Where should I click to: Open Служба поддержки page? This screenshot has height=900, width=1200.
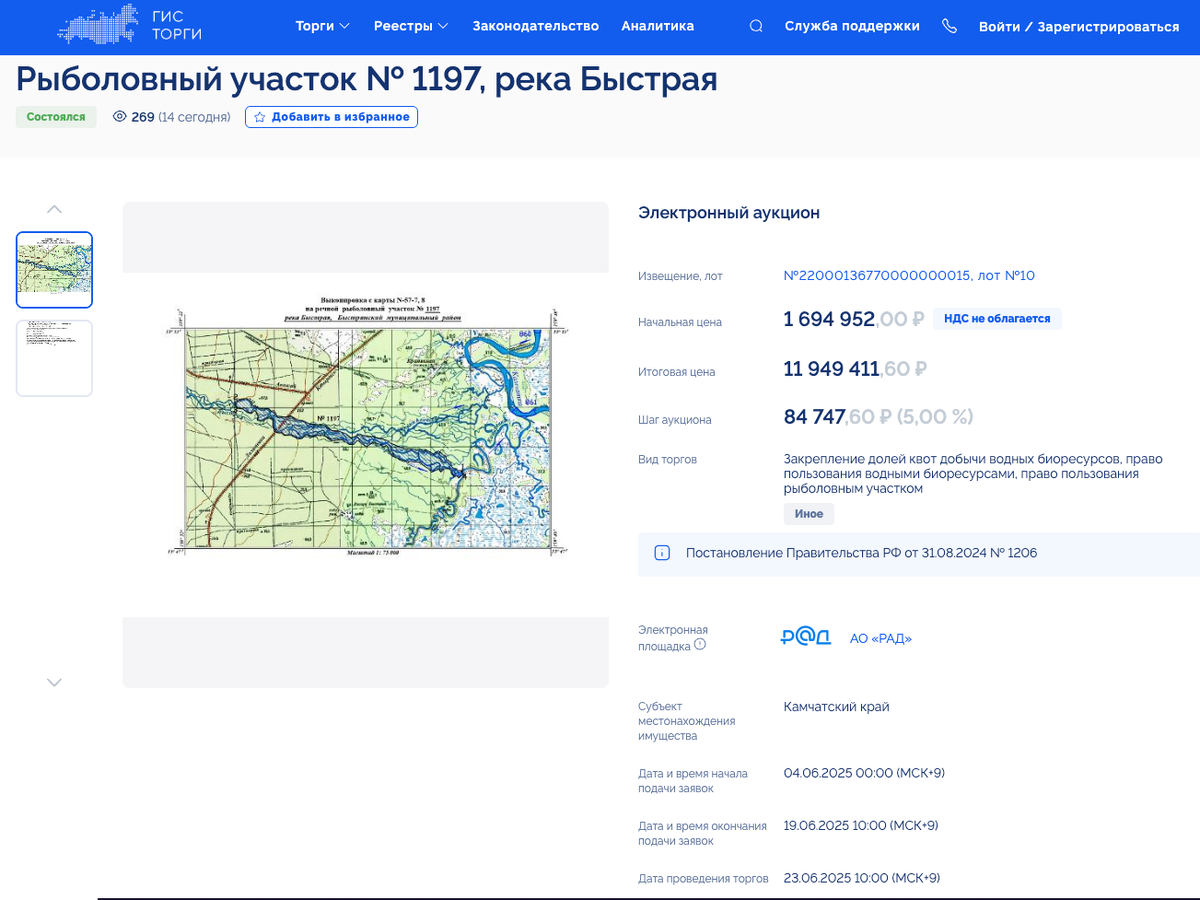click(852, 26)
